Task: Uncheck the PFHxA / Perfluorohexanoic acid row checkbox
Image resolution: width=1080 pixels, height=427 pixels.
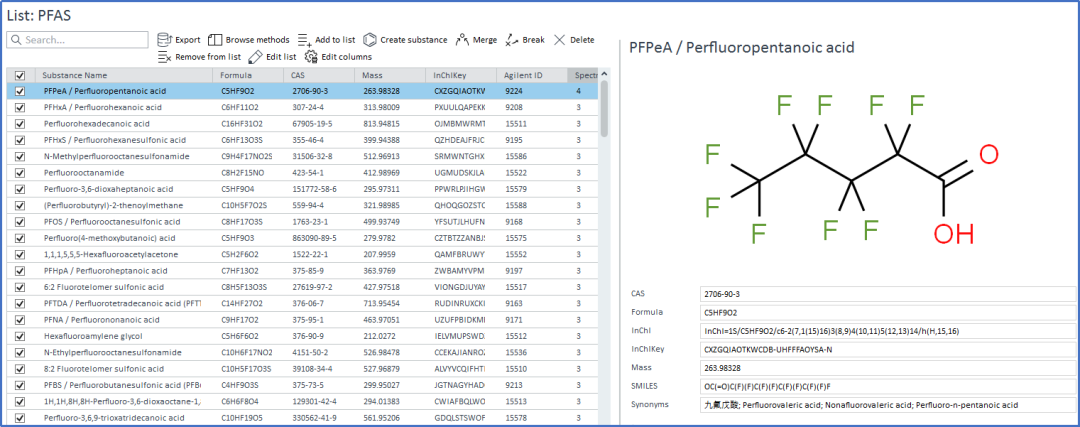Action: coord(20,107)
